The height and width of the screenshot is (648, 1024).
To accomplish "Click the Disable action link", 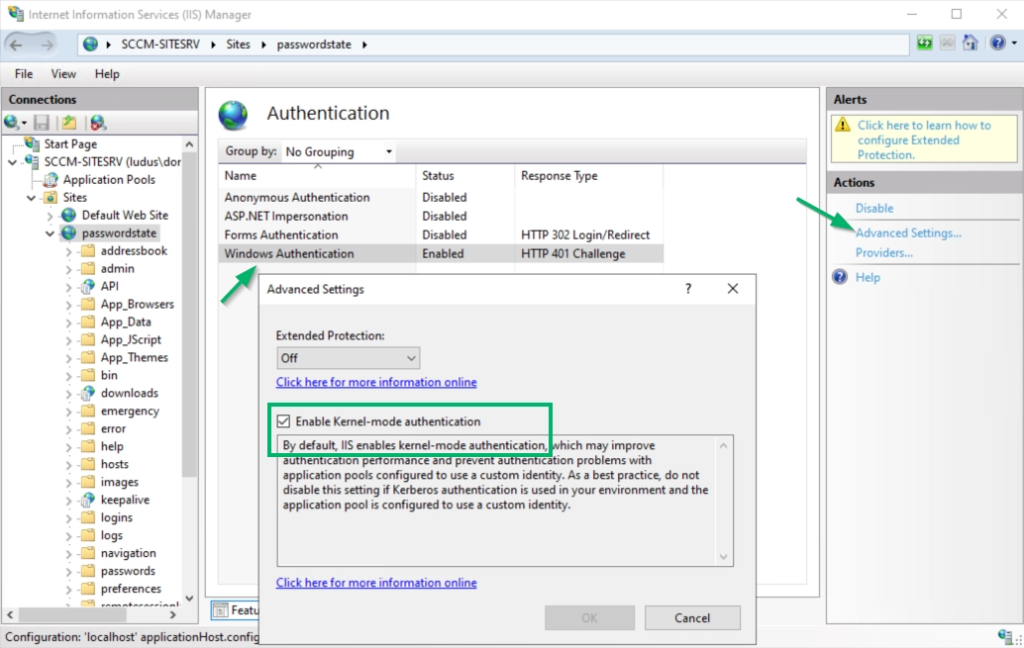I will click(874, 208).
